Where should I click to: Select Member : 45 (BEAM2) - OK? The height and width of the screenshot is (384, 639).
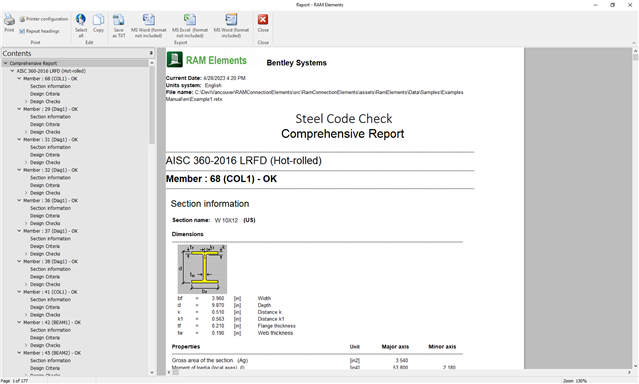click(x=52, y=353)
